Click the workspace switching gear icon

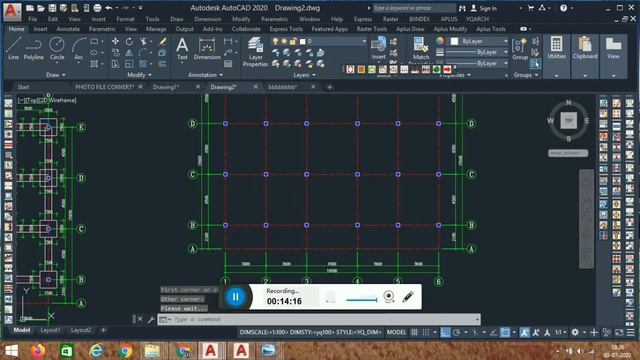point(575,332)
